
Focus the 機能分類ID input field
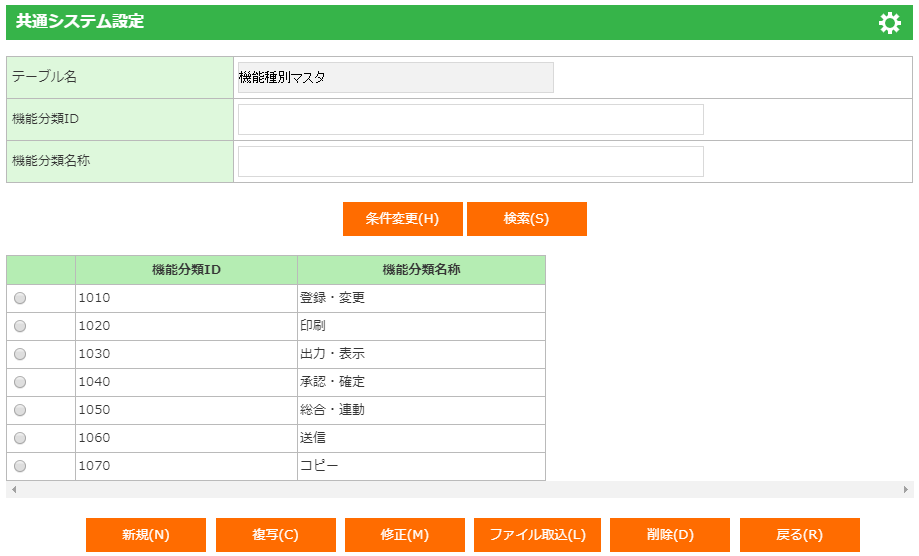[471, 120]
